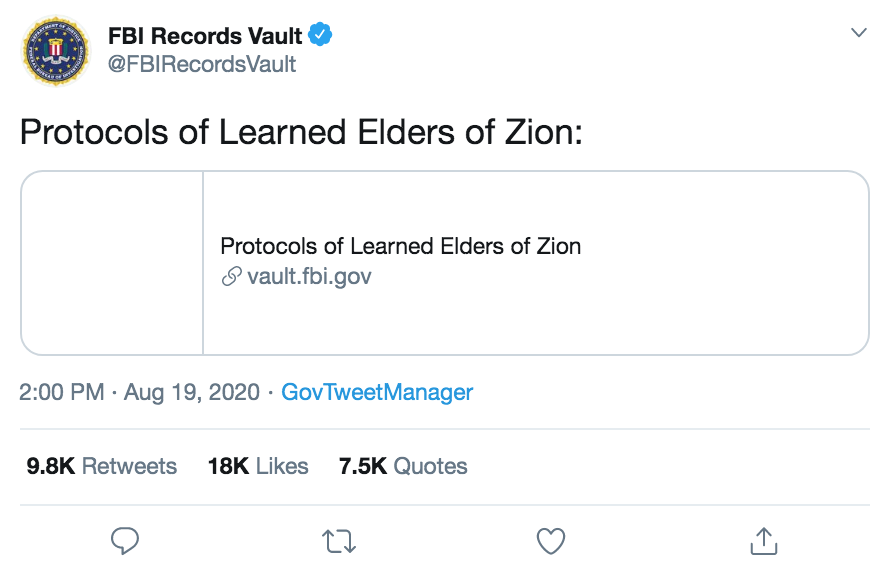Retweet using the retweet arrows icon
Viewport: 886px width, 572px height.
[x=338, y=541]
